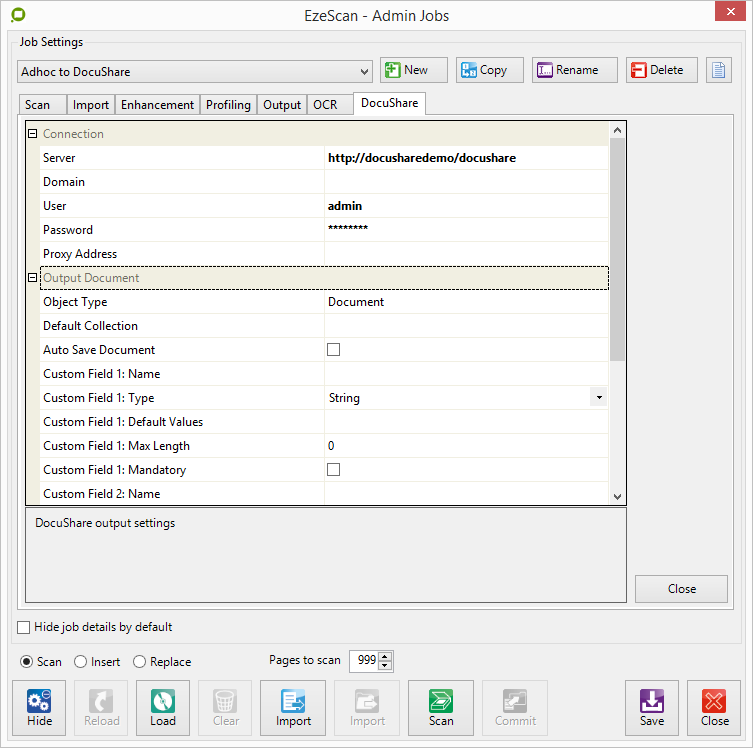Save the job settings
This screenshot has width=753, height=748.
point(652,708)
